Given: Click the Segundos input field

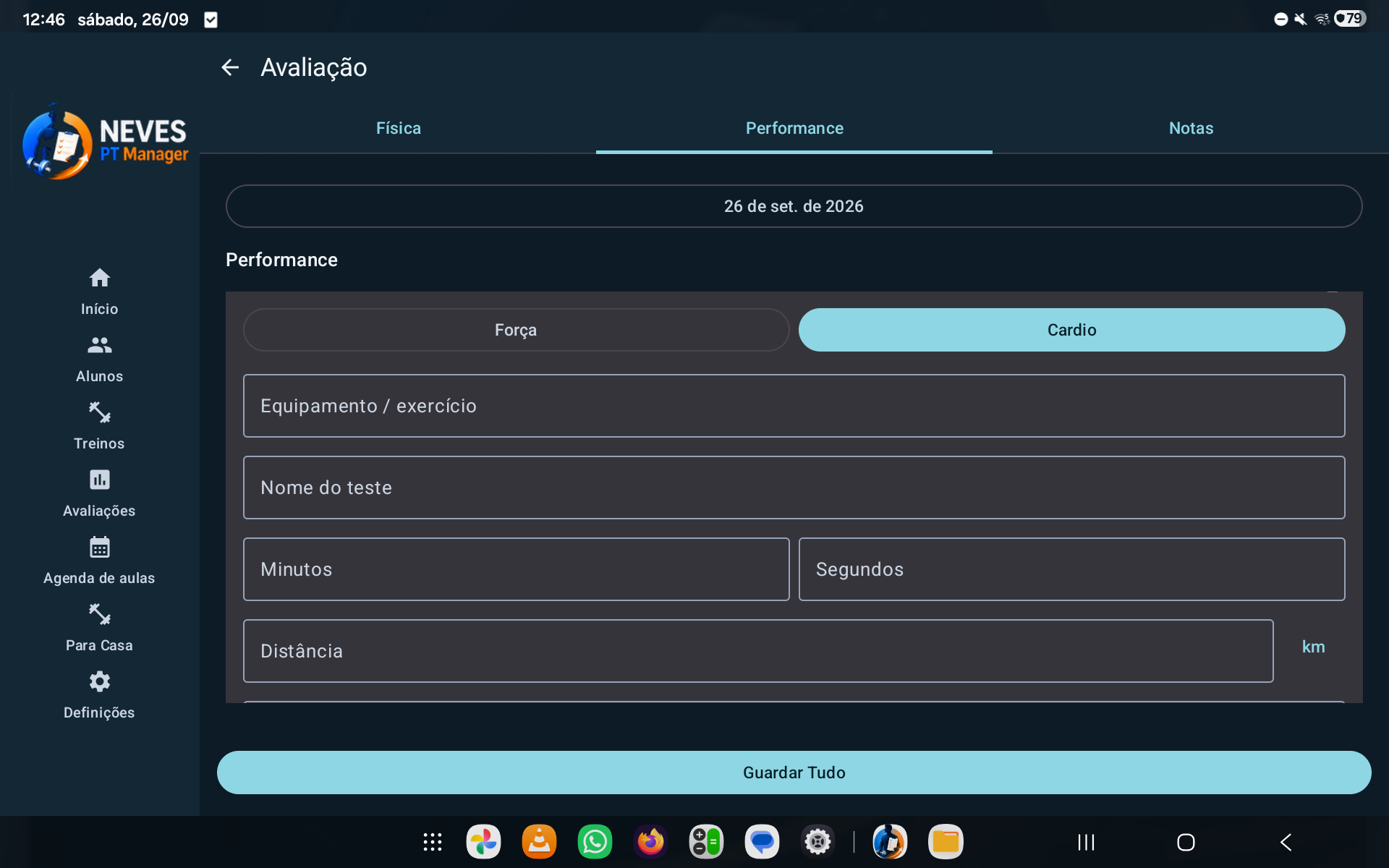Looking at the screenshot, I should point(1071,569).
